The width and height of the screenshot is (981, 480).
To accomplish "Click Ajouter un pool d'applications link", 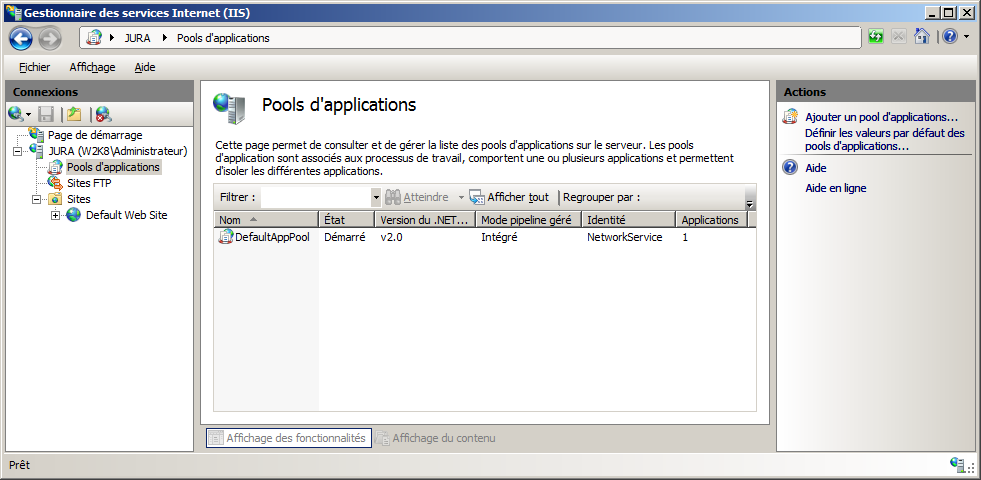I will (881, 117).
